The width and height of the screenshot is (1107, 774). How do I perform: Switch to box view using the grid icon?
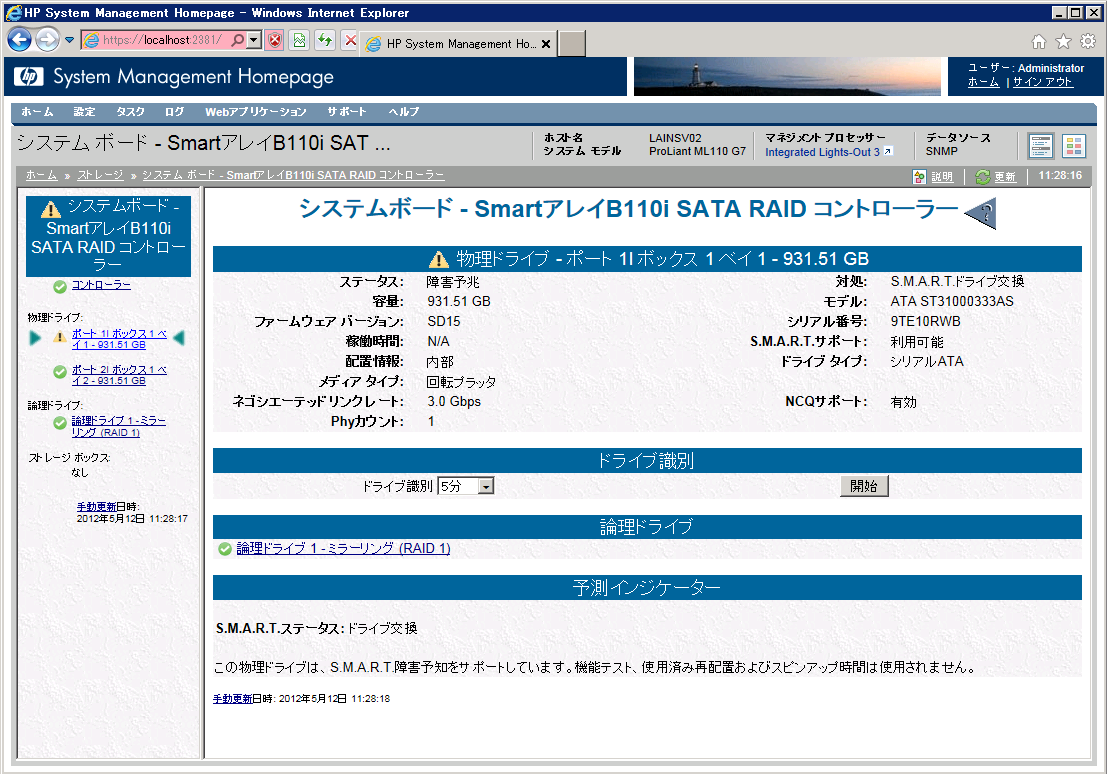[x=1074, y=145]
